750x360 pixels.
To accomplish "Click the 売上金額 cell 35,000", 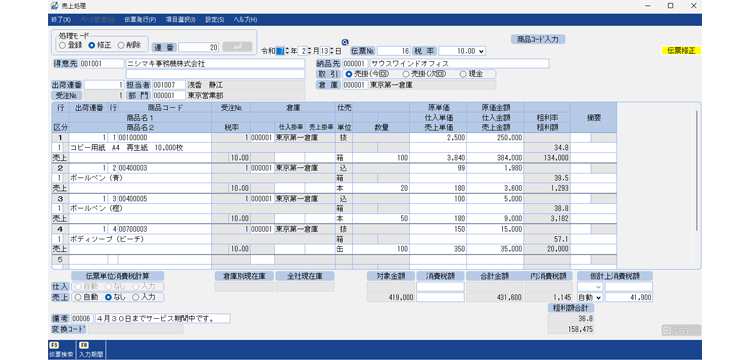I will coord(495,249).
